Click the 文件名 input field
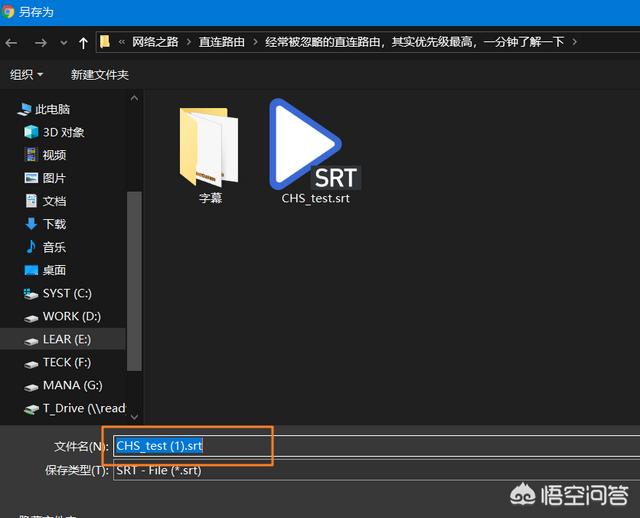 coord(376,446)
